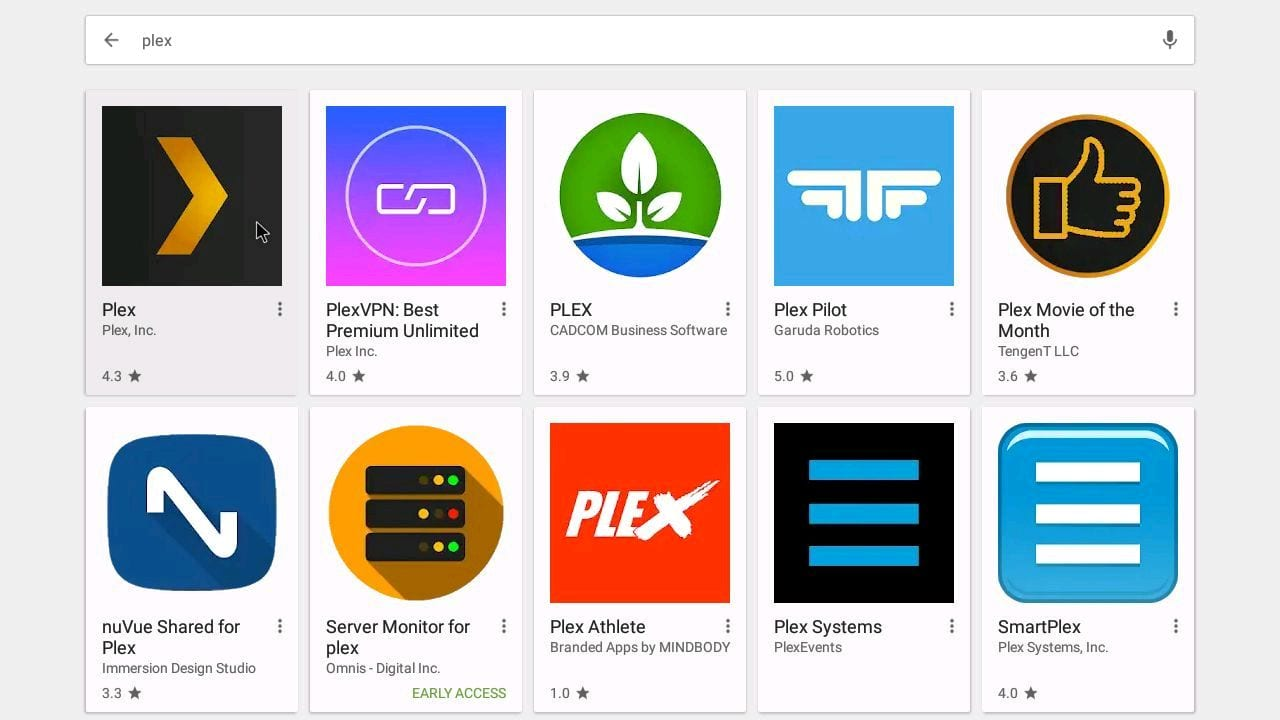The width and height of the screenshot is (1280, 720).
Task: Select the 'PlexVPN: Best Premium Unlimited' title
Action: 402,320
